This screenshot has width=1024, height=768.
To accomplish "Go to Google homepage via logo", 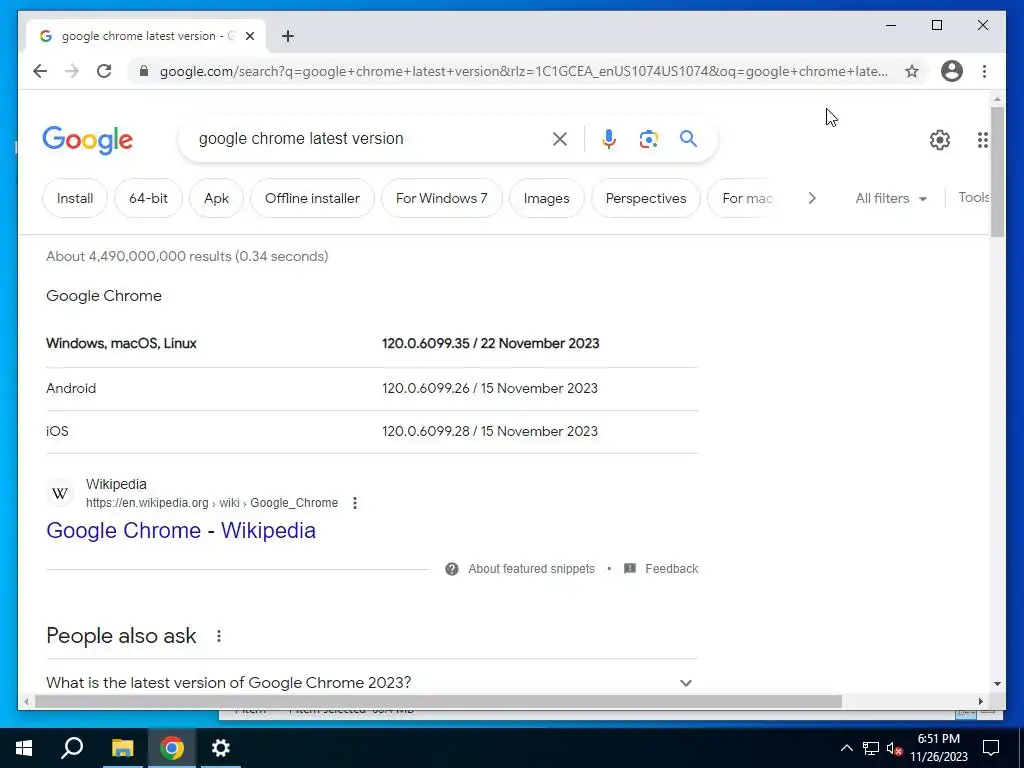I will [88, 140].
